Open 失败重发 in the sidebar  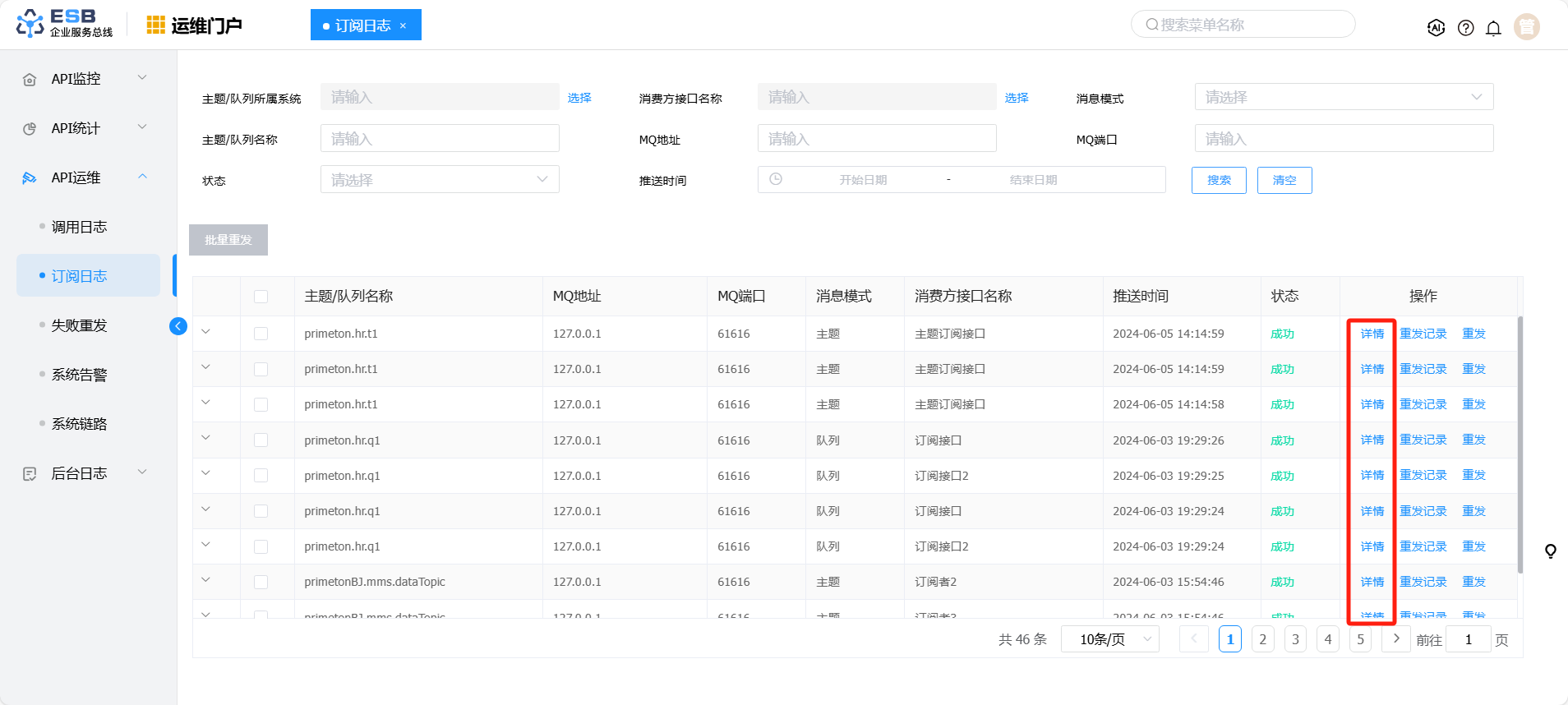coord(79,325)
